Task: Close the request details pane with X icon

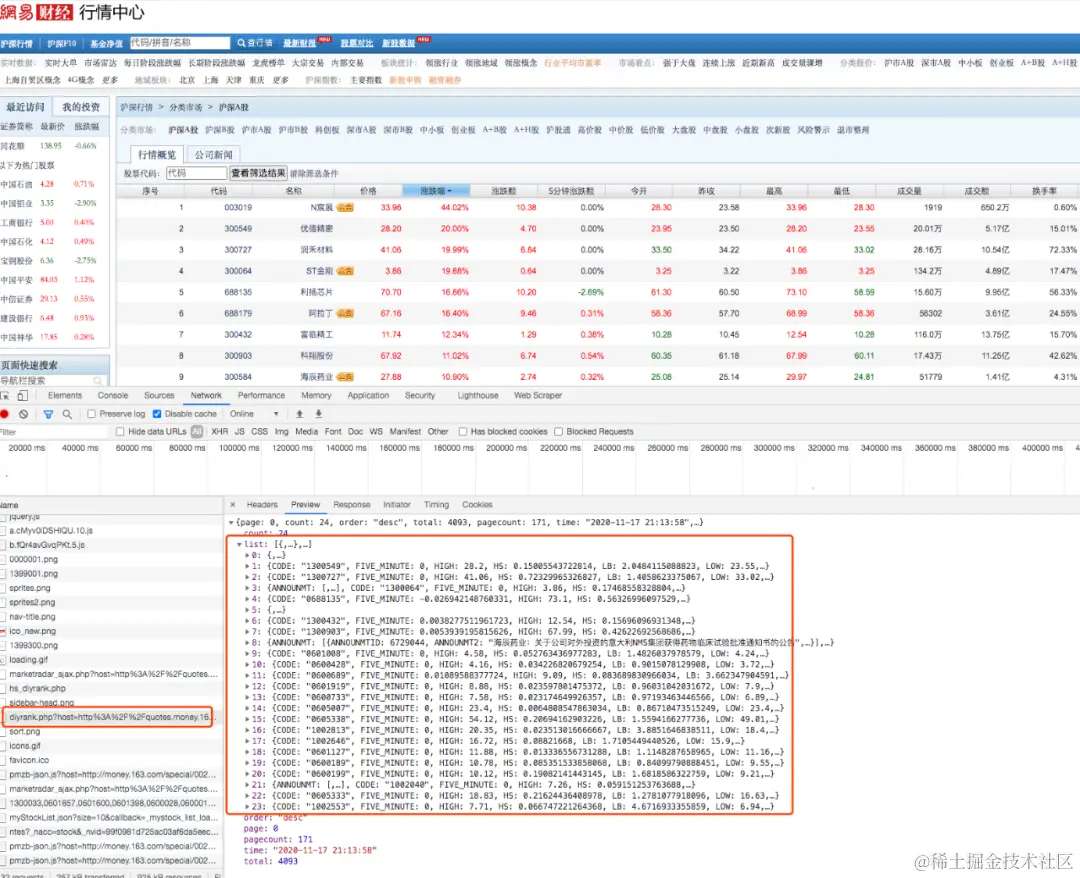Action: 233,505
